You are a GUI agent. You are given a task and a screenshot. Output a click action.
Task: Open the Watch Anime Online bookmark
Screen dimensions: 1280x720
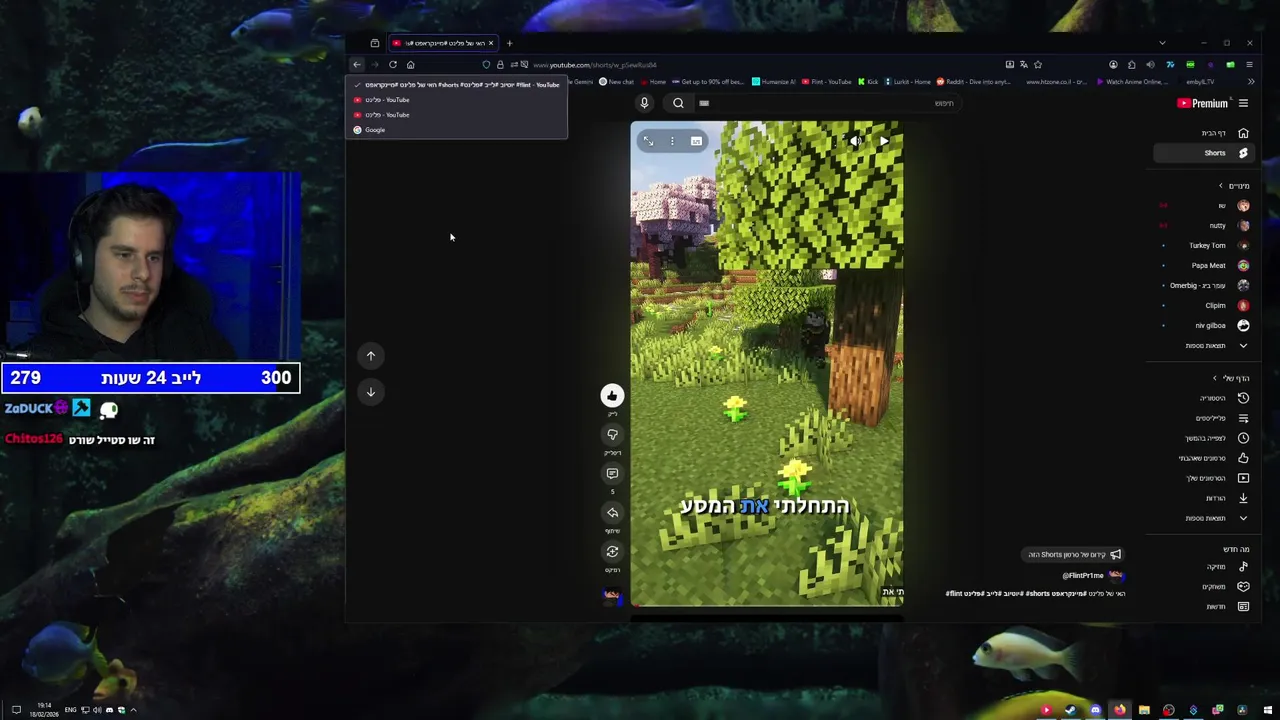1131,82
